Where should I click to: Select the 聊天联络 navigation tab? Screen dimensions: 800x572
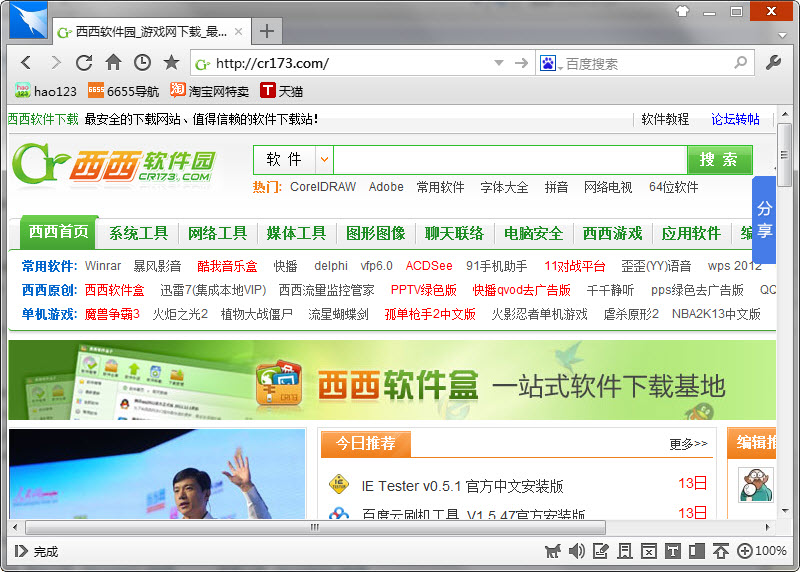[x=454, y=233]
